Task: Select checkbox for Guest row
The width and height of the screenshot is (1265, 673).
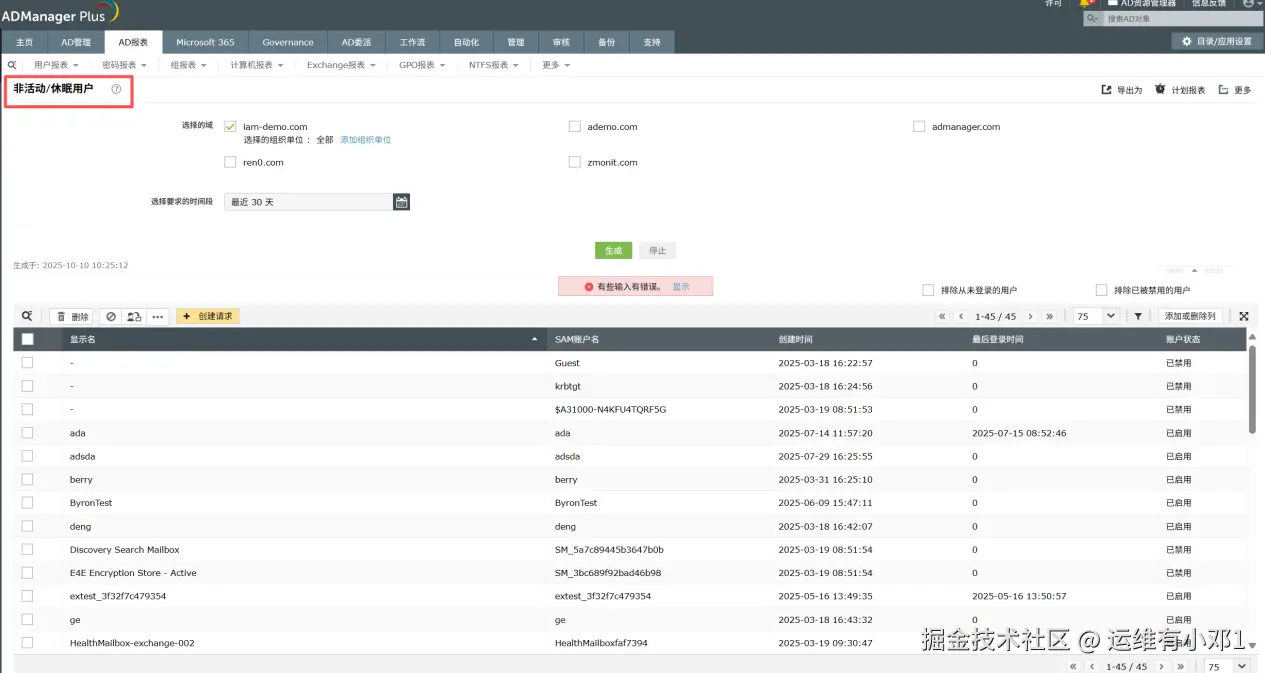Action: 27,362
